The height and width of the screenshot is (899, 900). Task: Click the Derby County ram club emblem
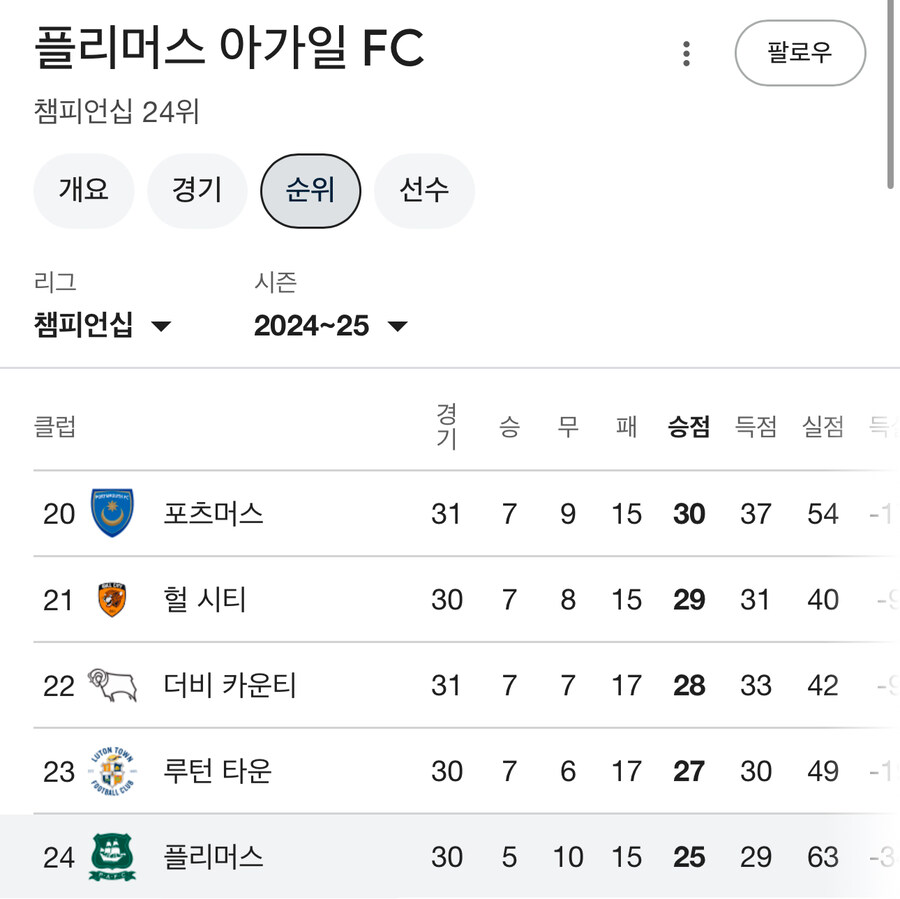pos(113,686)
